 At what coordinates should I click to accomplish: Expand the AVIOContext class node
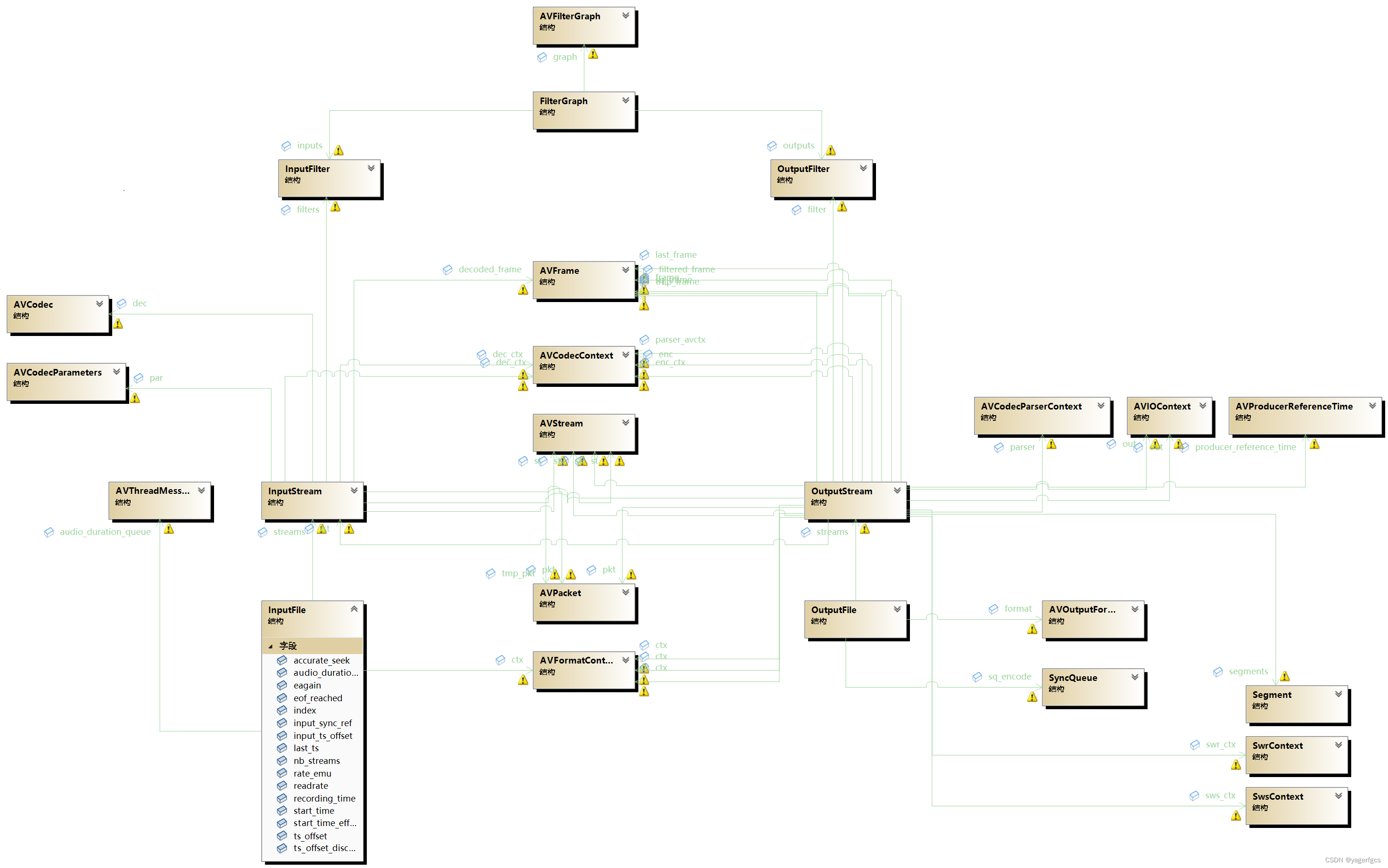1203,405
